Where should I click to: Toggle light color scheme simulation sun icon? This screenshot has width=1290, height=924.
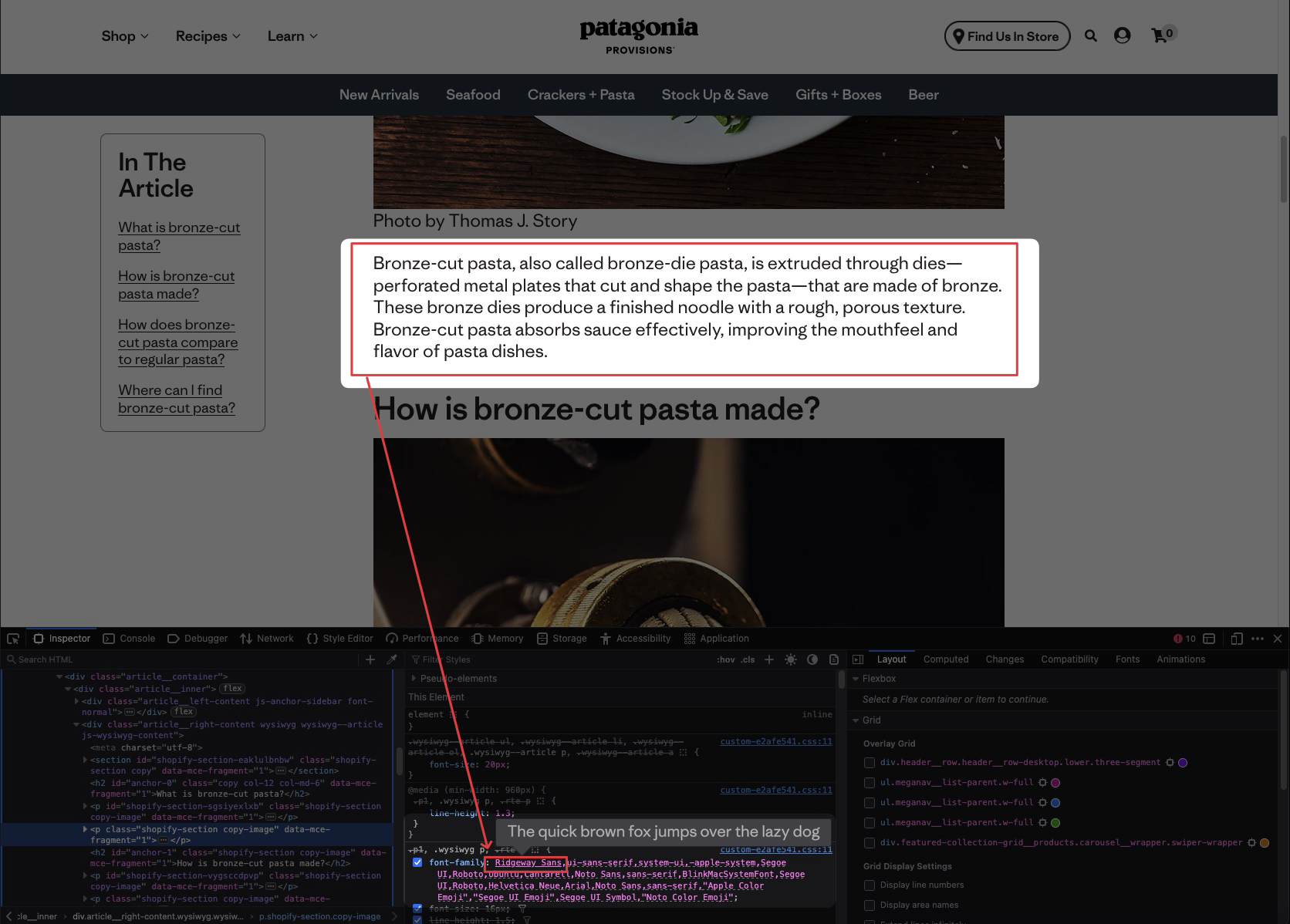point(791,659)
